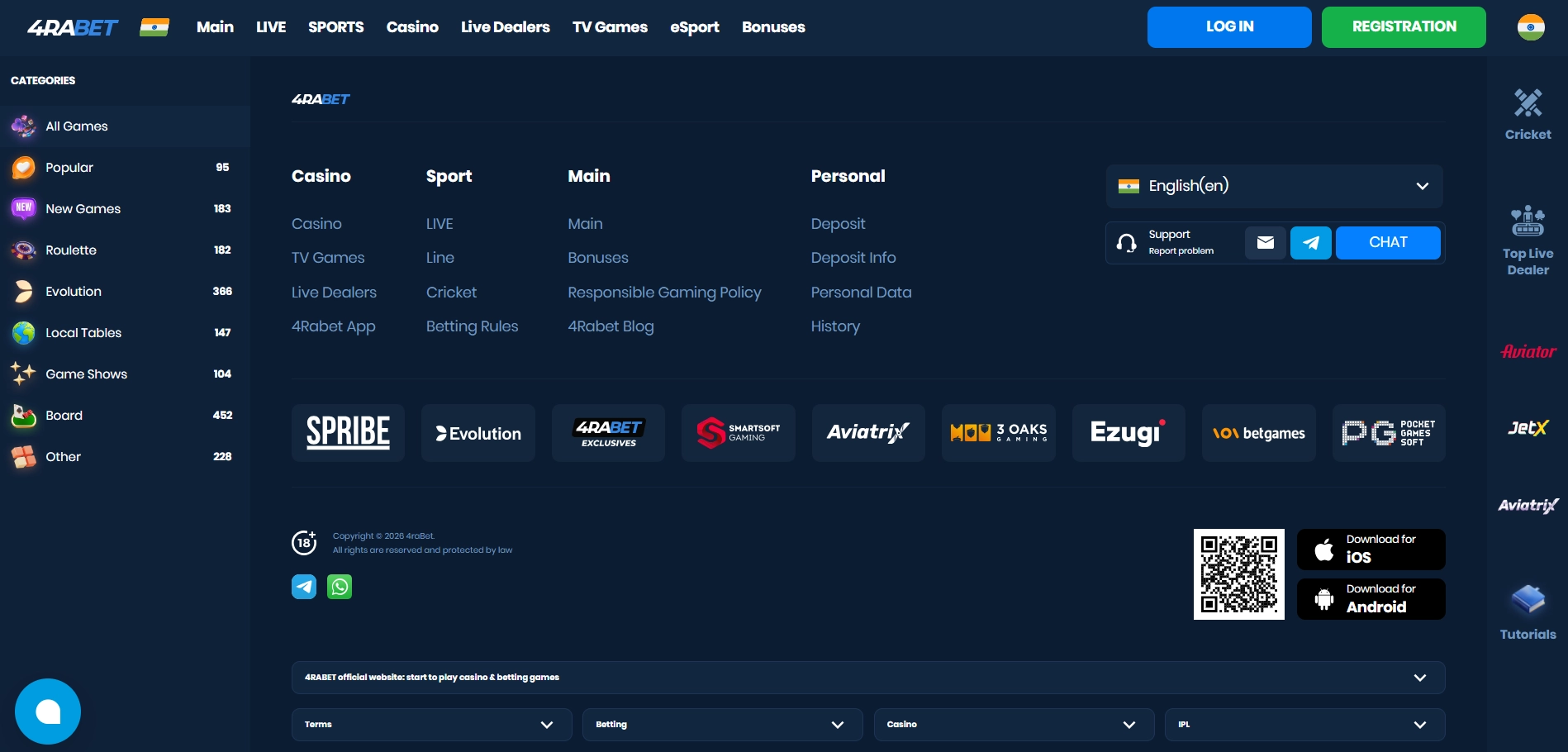Expand the Betting dropdown
Image resolution: width=1568 pixels, height=752 pixels.
(723, 725)
